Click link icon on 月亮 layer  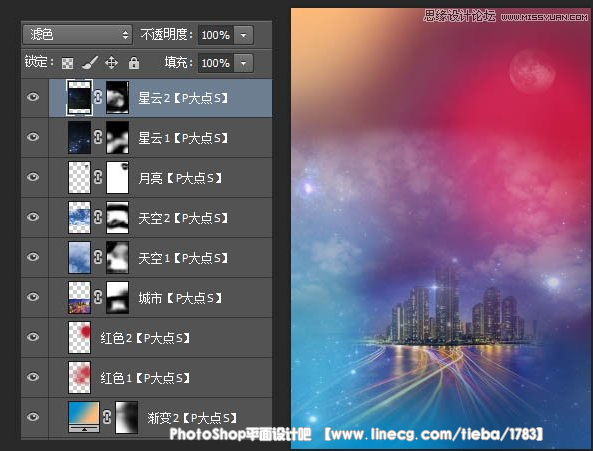[98, 177]
